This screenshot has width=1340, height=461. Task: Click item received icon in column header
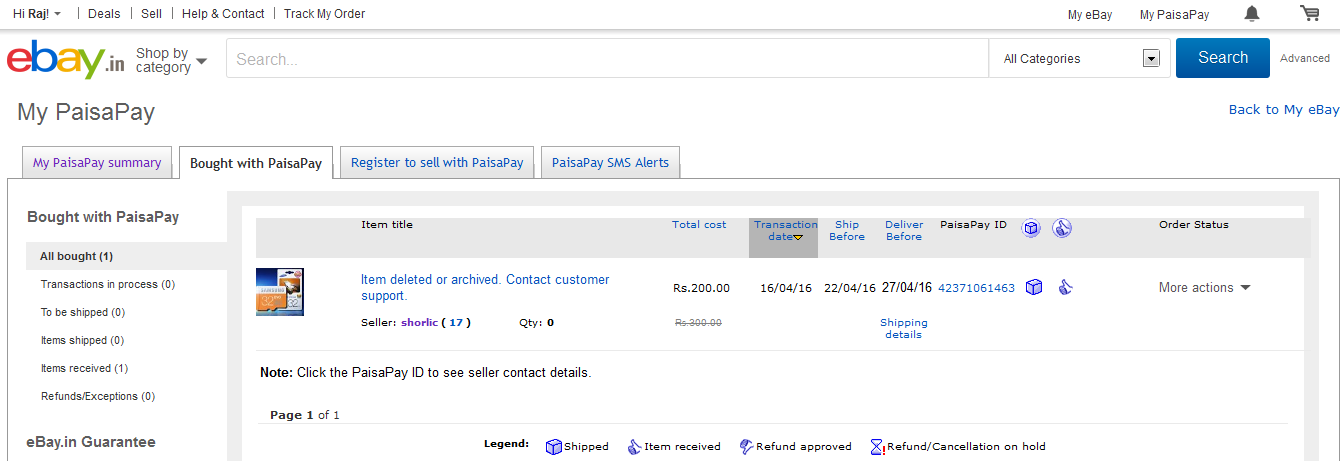(1062, 228)
